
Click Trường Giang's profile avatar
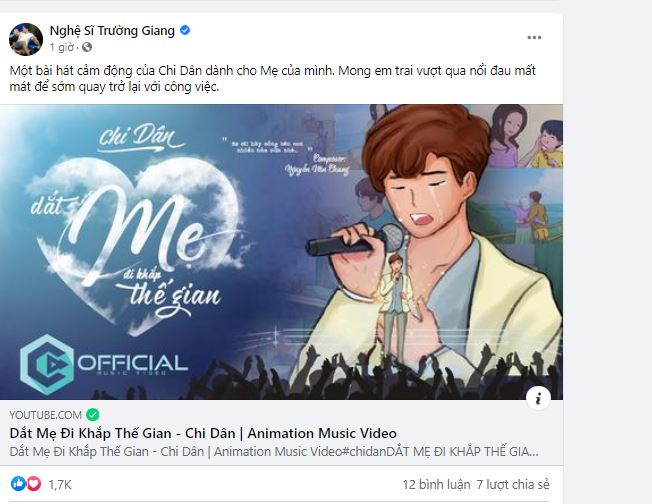pos(25,38)
